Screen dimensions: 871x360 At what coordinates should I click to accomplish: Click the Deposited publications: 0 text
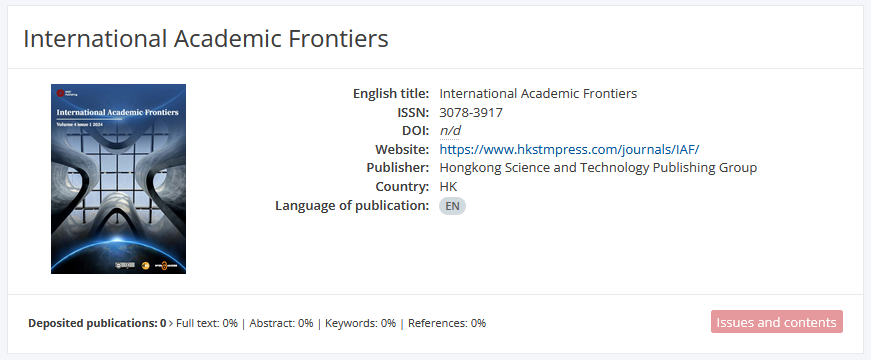97,323
